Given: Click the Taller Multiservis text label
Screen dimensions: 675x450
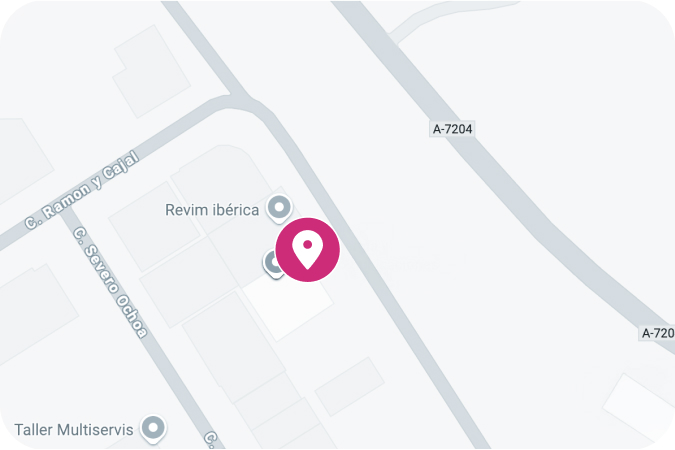Looking at the screenshot, I should click(74, 430).
